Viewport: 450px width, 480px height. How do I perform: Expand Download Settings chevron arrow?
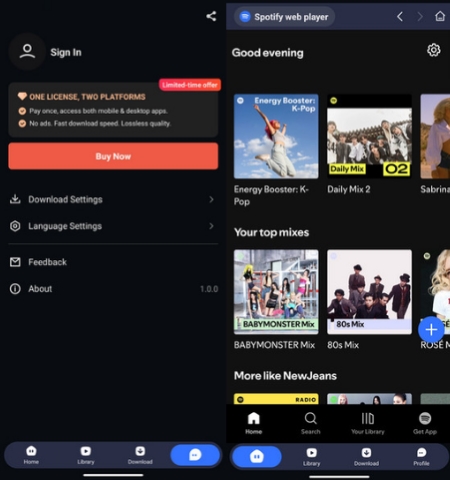(211, 199)
